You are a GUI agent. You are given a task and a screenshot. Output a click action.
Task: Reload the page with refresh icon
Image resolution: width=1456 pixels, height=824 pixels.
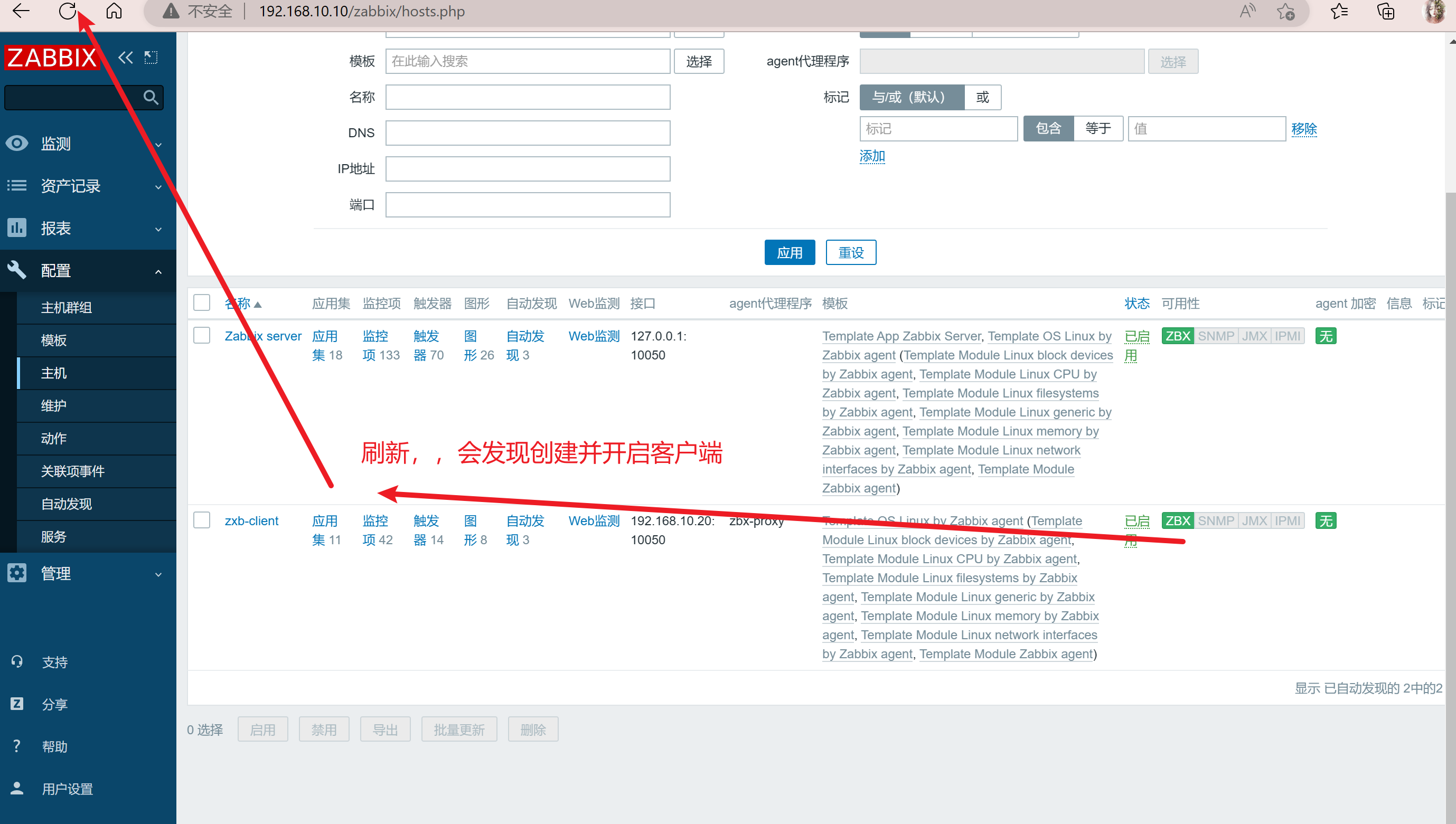pos(68,11)
